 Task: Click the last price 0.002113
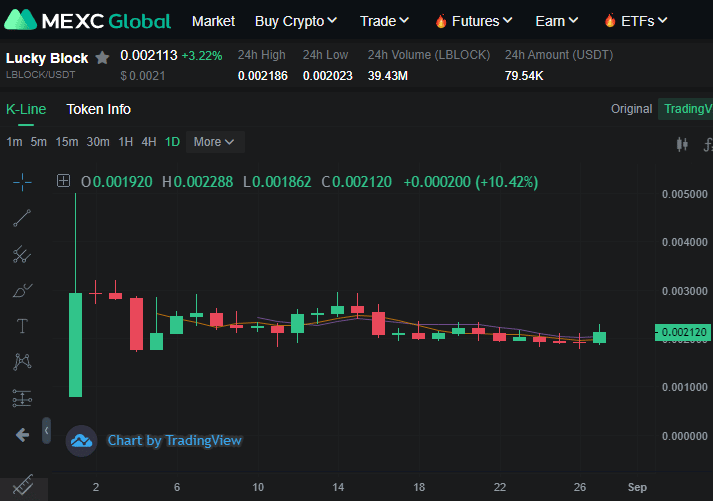[x=149, y=55]
